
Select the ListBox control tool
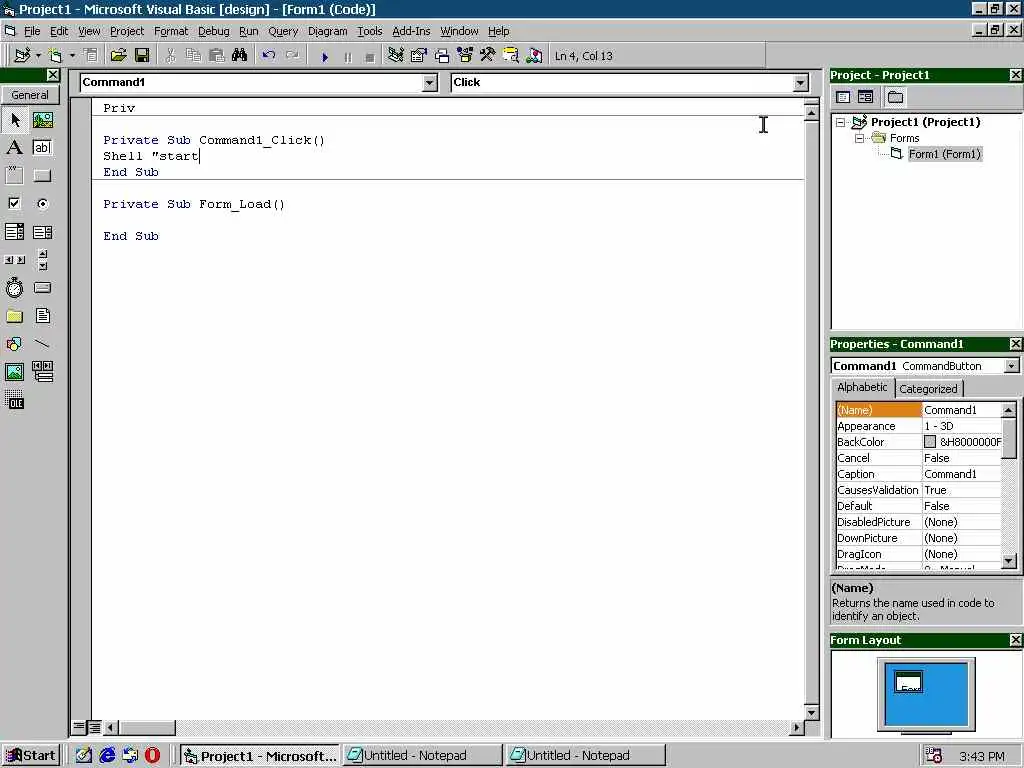(x=42, y=231)
